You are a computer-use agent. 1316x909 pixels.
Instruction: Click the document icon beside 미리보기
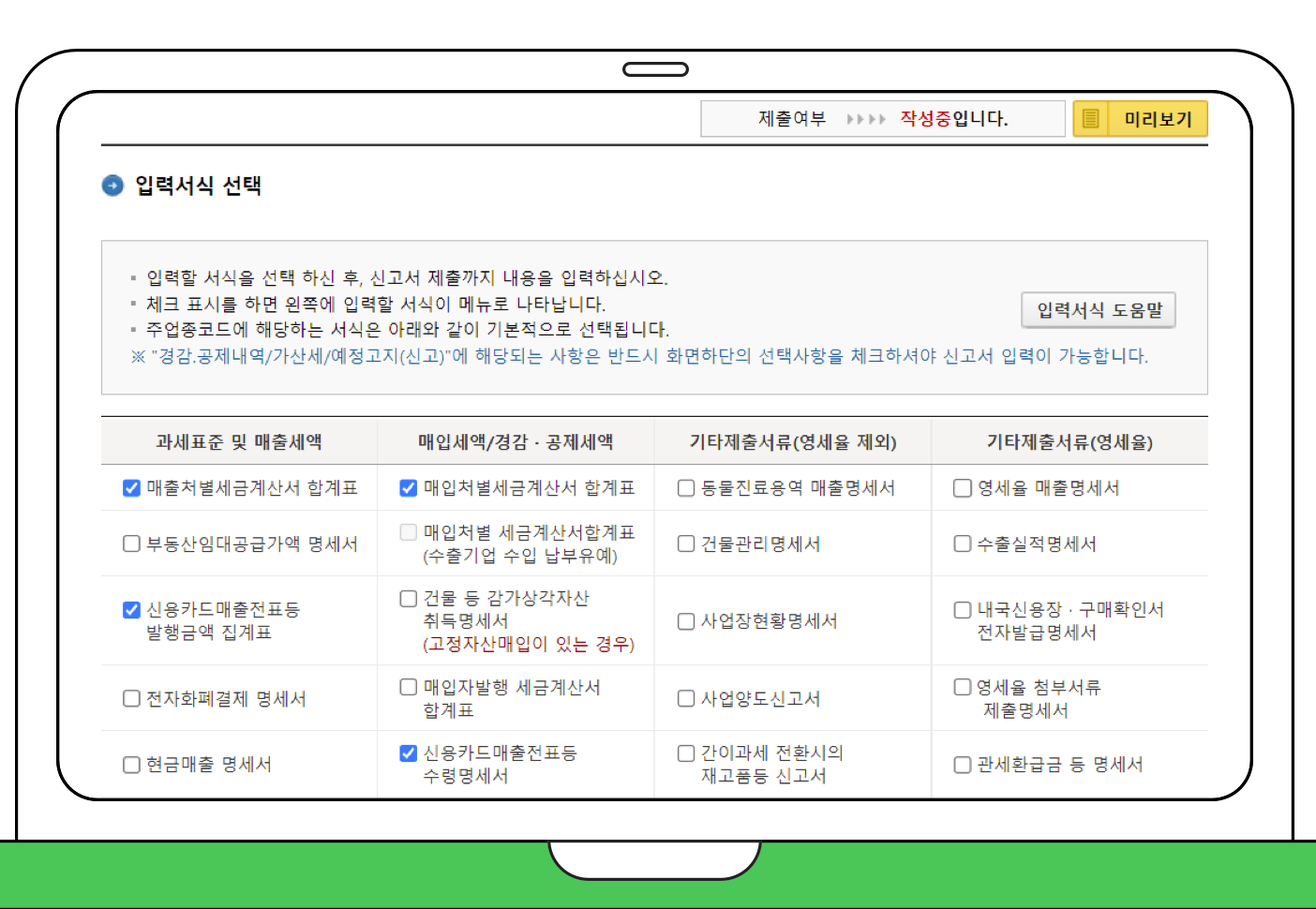tap(1089, 119)
